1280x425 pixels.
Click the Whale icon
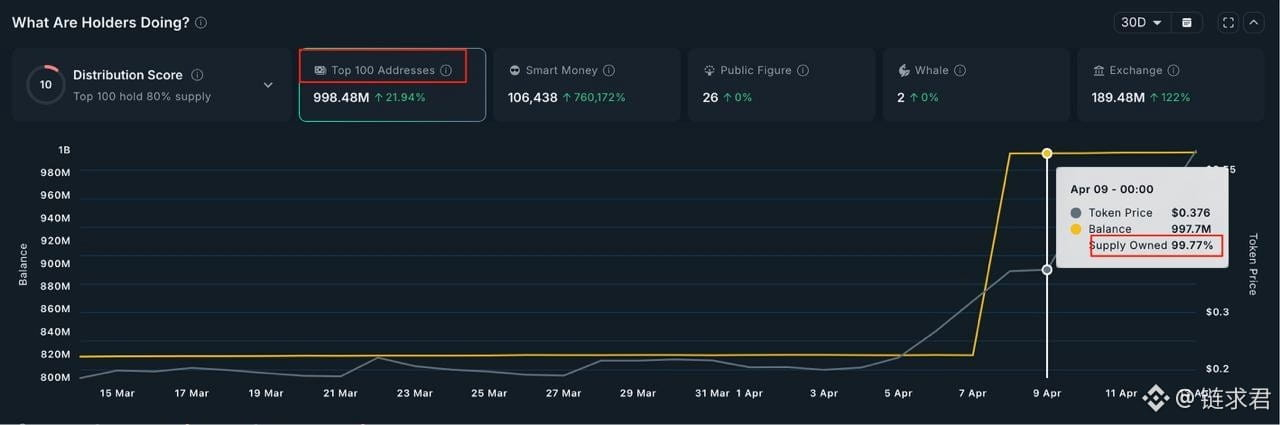(x=904, y=71)
